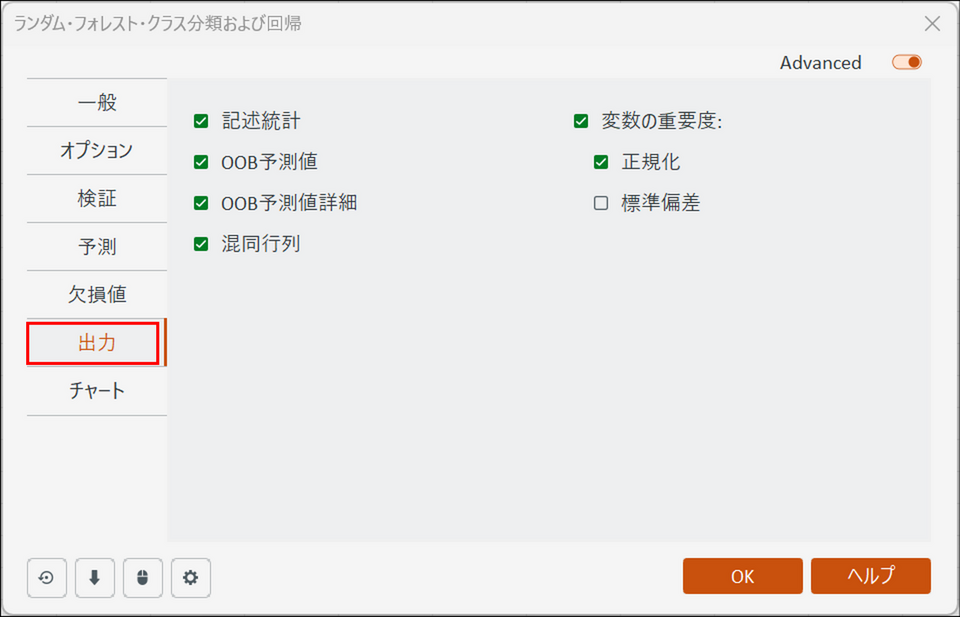
Task: Uncheck the OOB予測値 checkbox
Action: pyautogui.click(x=201, y=162)
